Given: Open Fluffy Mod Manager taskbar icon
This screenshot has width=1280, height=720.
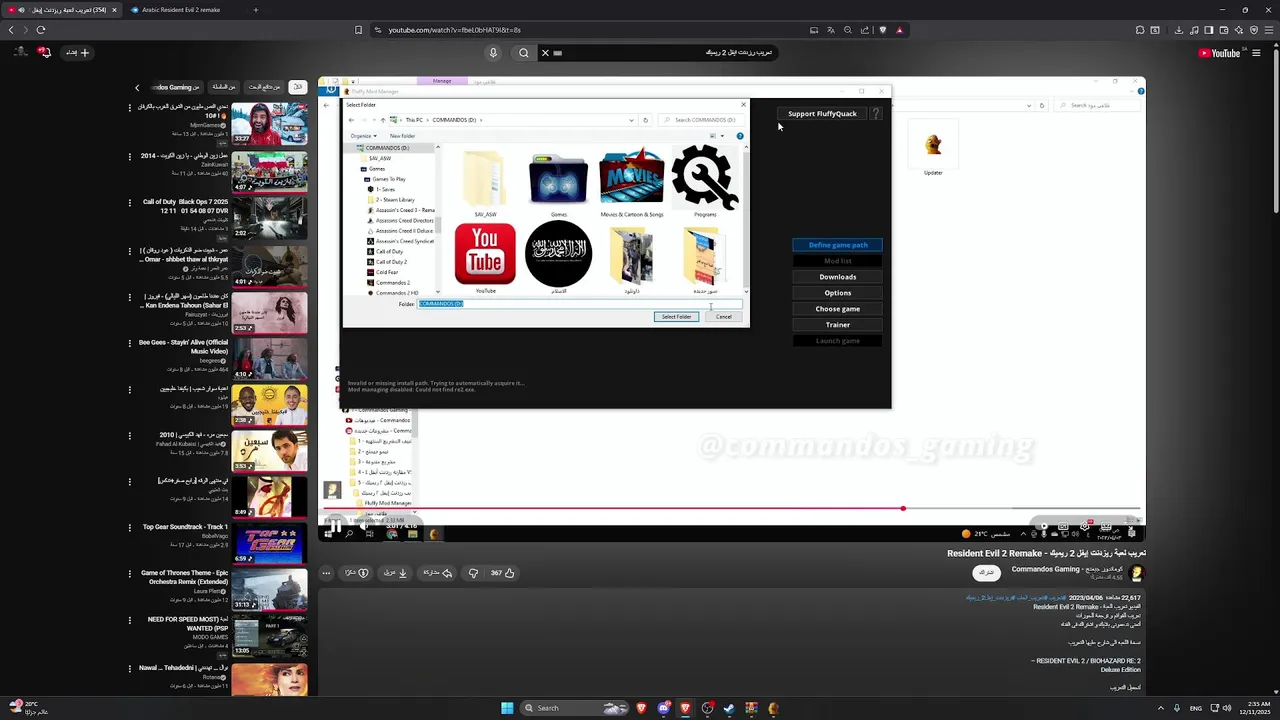Looking at the screenshot, I should (x=773, y=709).
